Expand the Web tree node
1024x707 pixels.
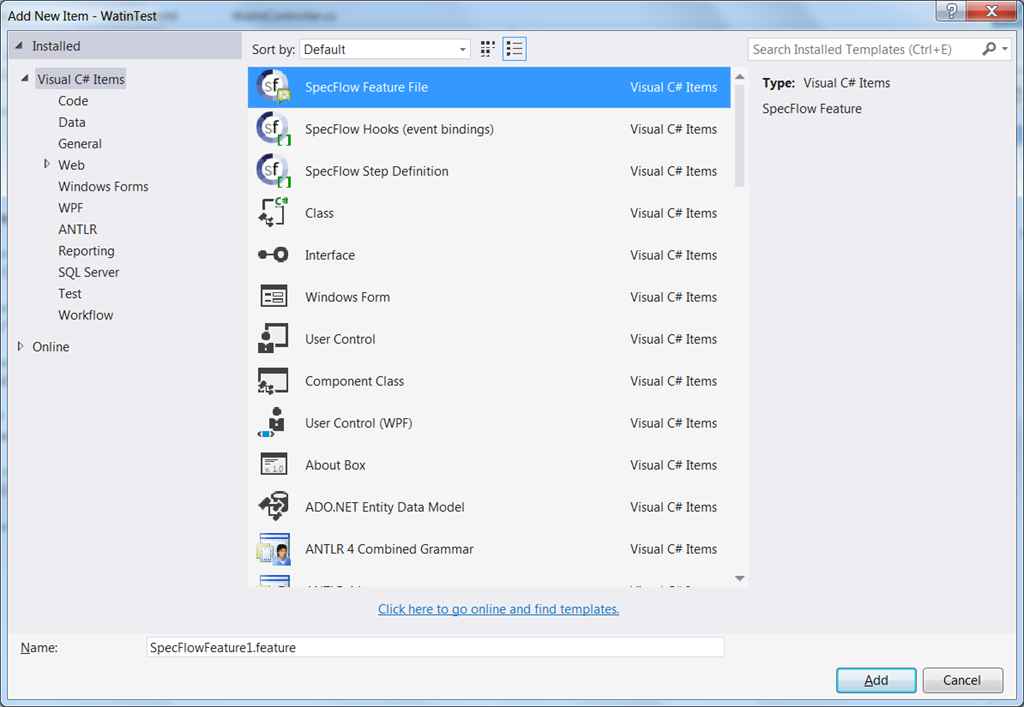[x=46, y=165]
